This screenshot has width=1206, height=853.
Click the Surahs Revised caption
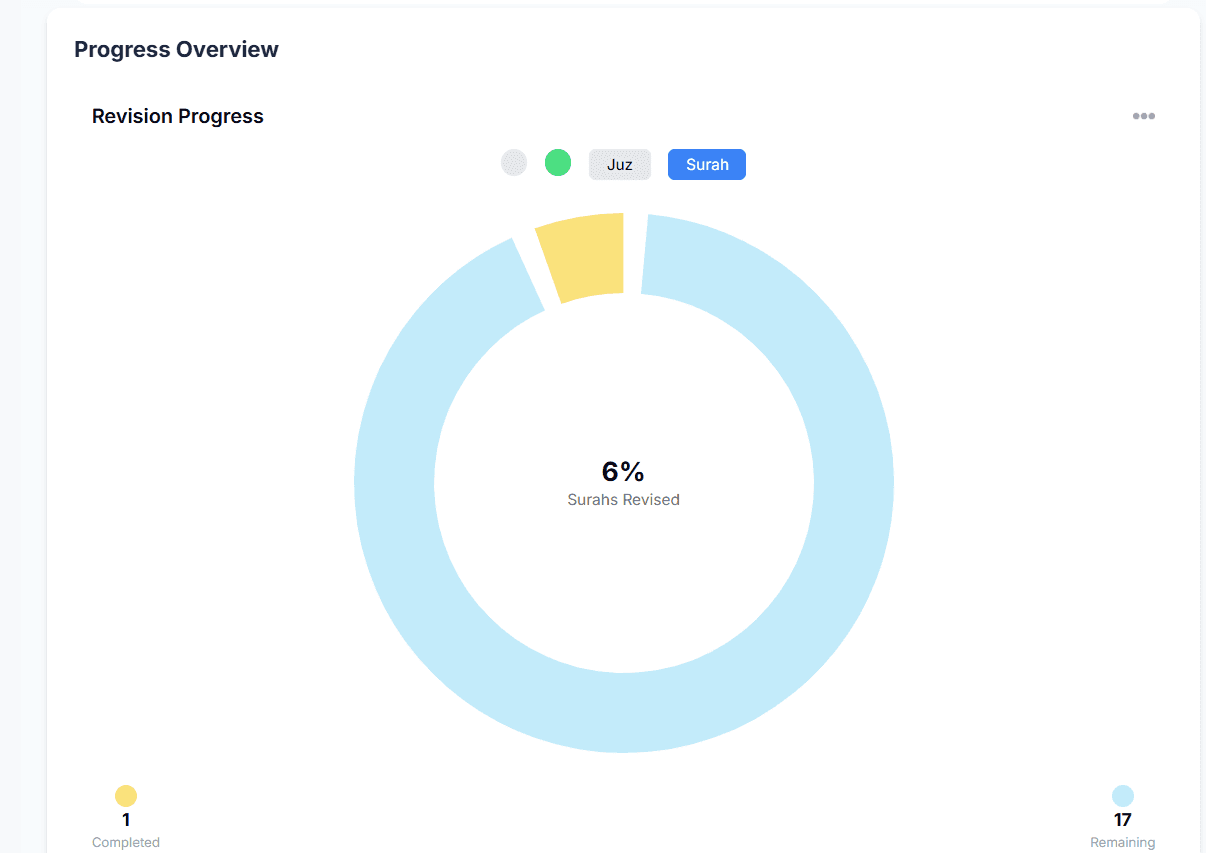(x=622, y=499)
